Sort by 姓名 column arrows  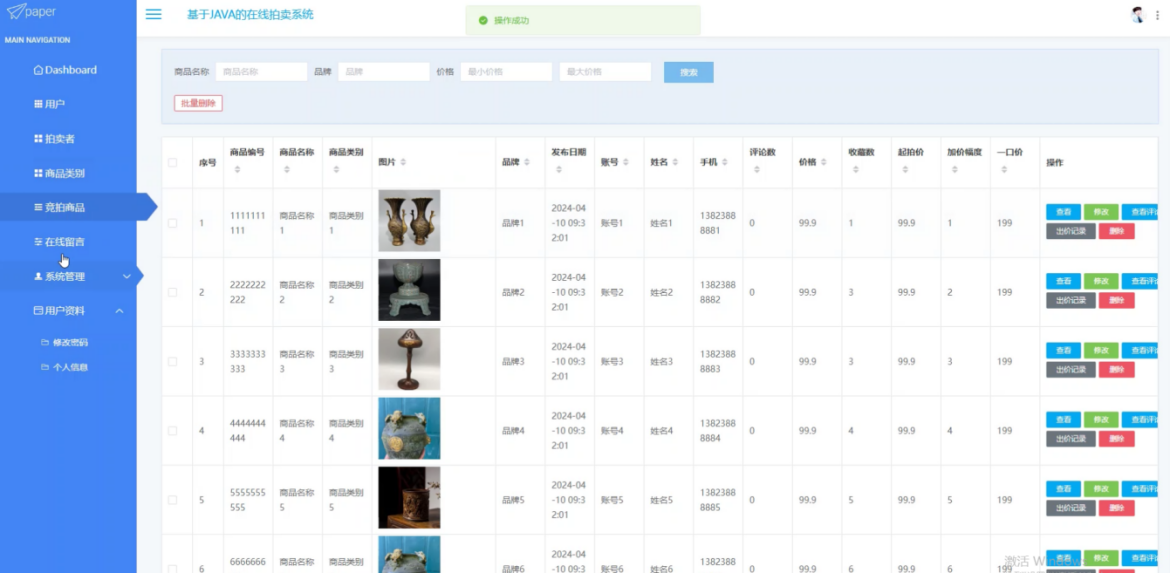675,162
